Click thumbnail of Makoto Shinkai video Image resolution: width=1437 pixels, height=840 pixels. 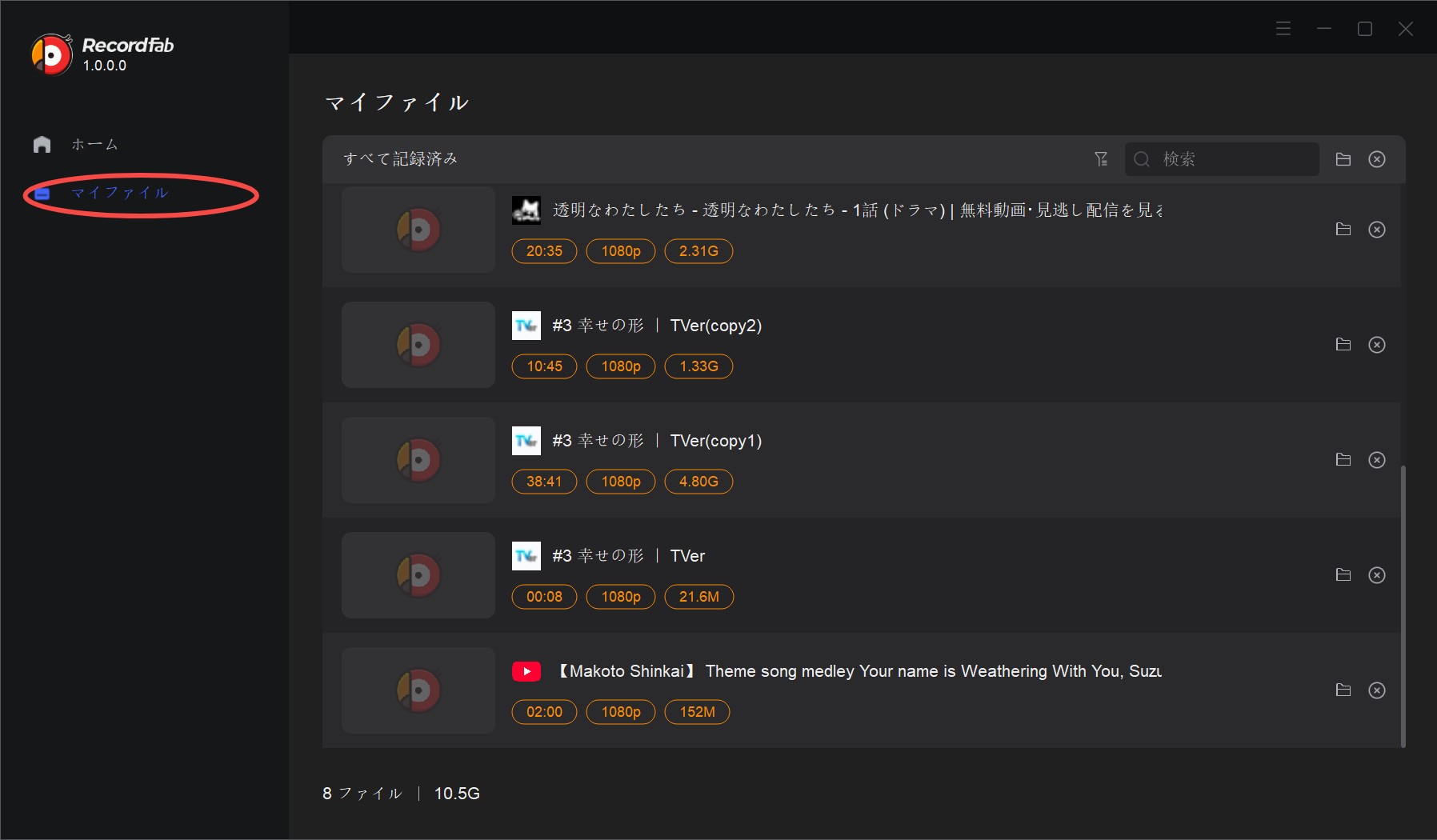(x=418, y=690)
